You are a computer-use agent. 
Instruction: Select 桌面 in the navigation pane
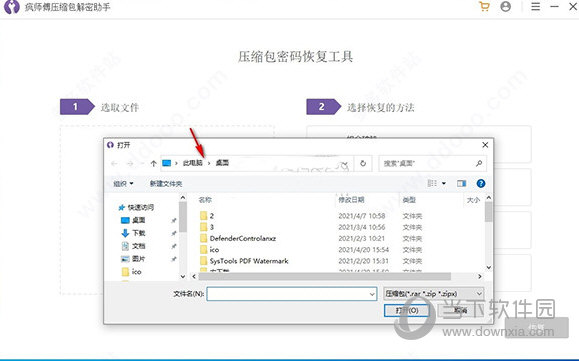click(139, 220)
